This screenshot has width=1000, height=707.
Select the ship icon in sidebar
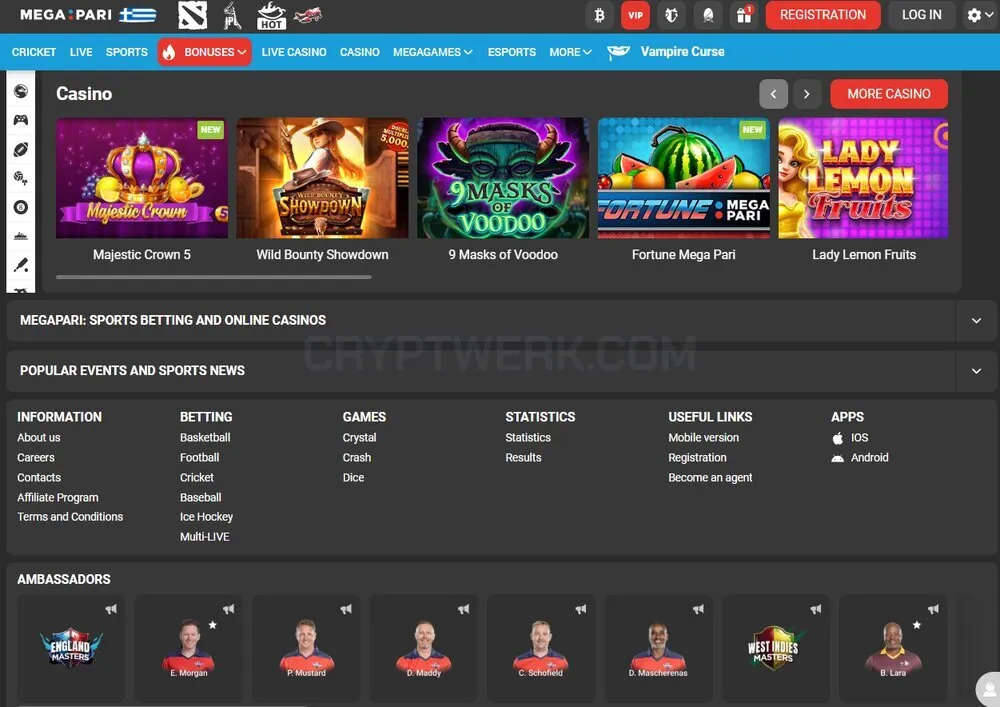point(21,236)
